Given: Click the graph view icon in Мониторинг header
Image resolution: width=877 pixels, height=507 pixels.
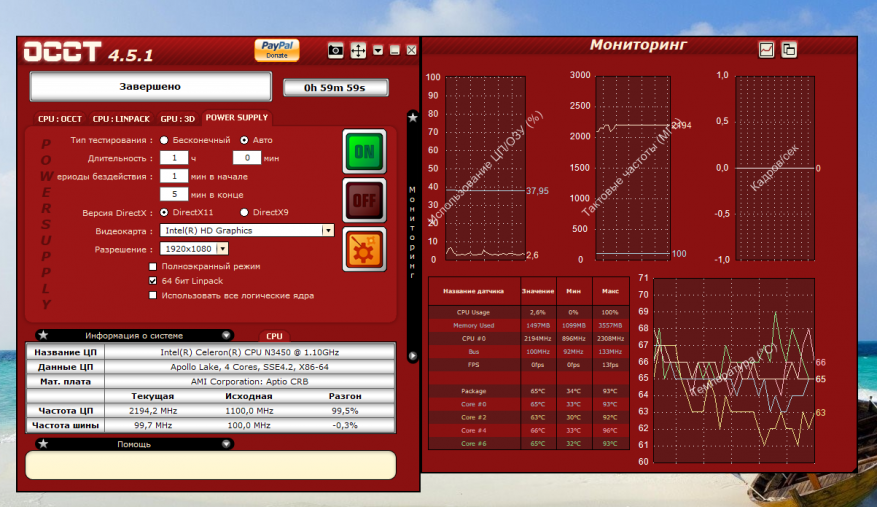Looking at the screenshot, I should click(766, 50).
